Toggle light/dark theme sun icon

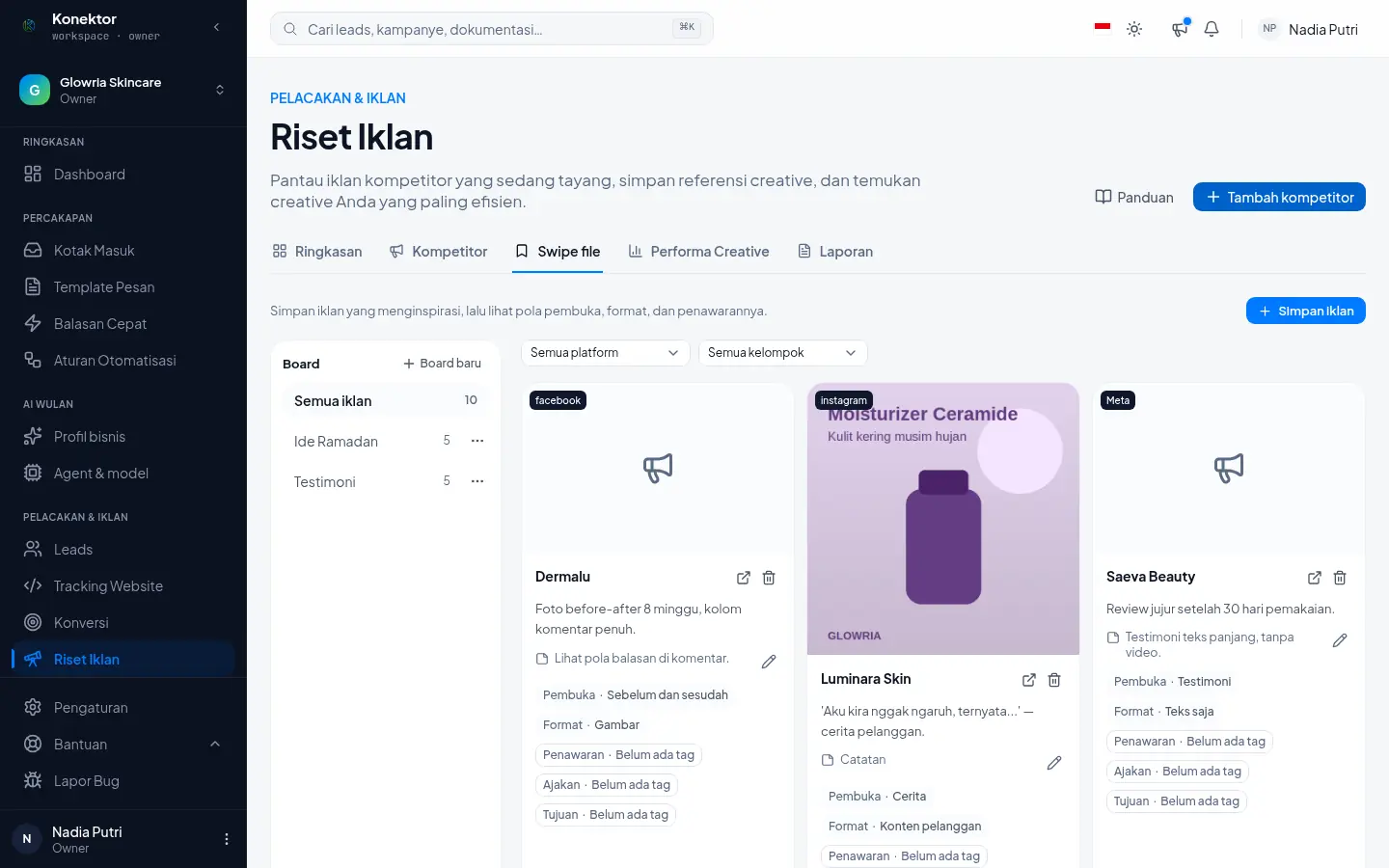1134,29
